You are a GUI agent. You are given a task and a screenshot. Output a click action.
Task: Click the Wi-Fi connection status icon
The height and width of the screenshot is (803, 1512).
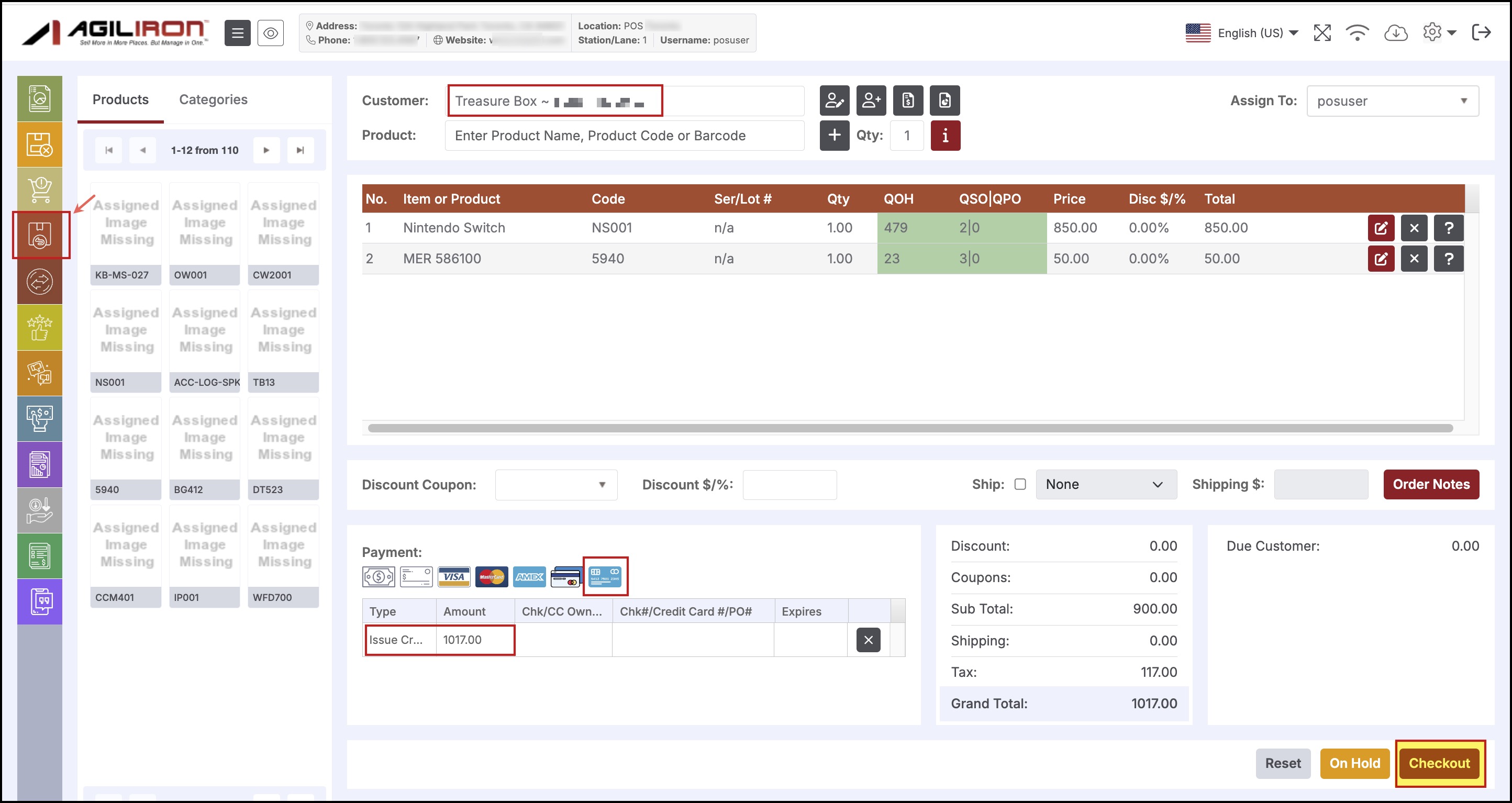click(x=1357, y=33)
